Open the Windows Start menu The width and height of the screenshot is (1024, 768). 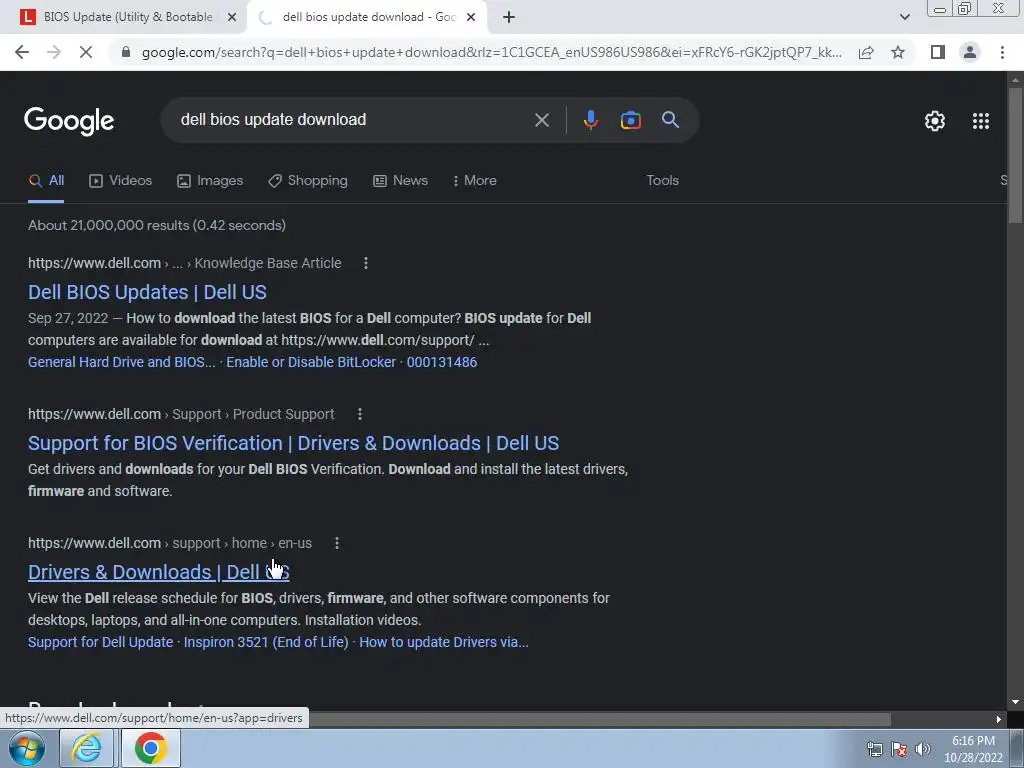click(27, 748)
